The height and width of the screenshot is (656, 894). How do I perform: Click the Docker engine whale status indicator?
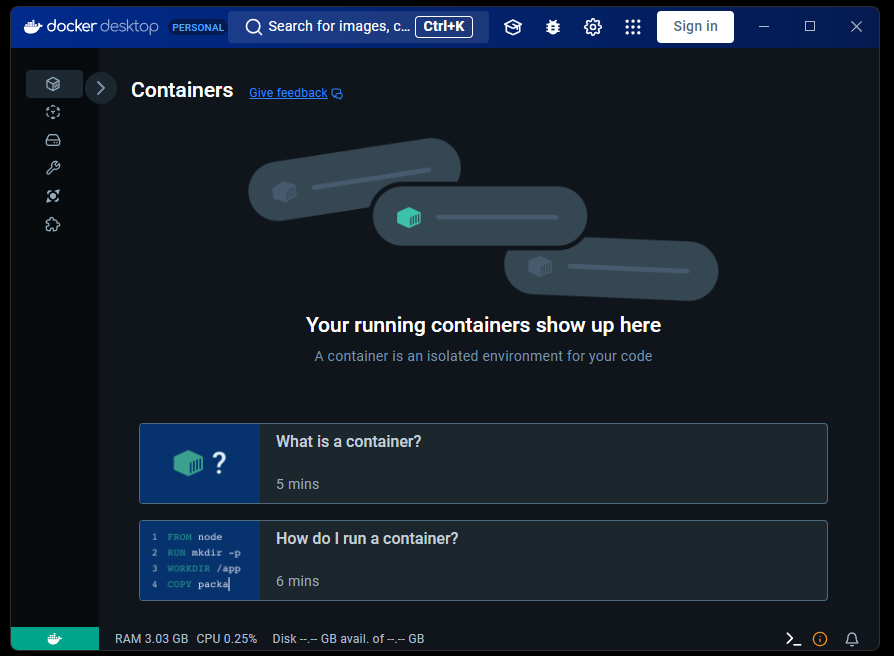[x=55, y=638]
